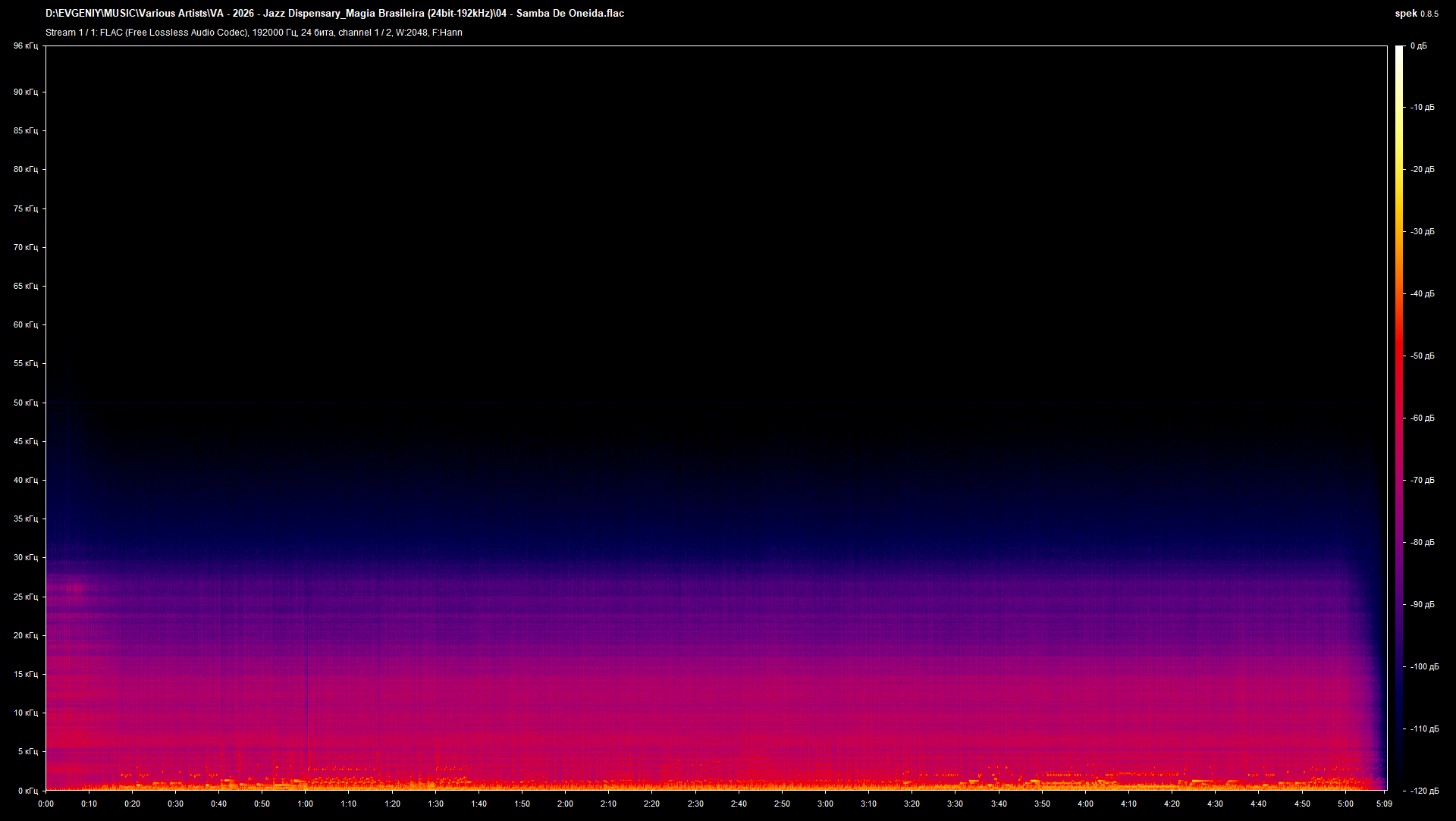Select the 5:09 end time marker
This screenshot has height=821, width=1456.
pos(1385,805)
